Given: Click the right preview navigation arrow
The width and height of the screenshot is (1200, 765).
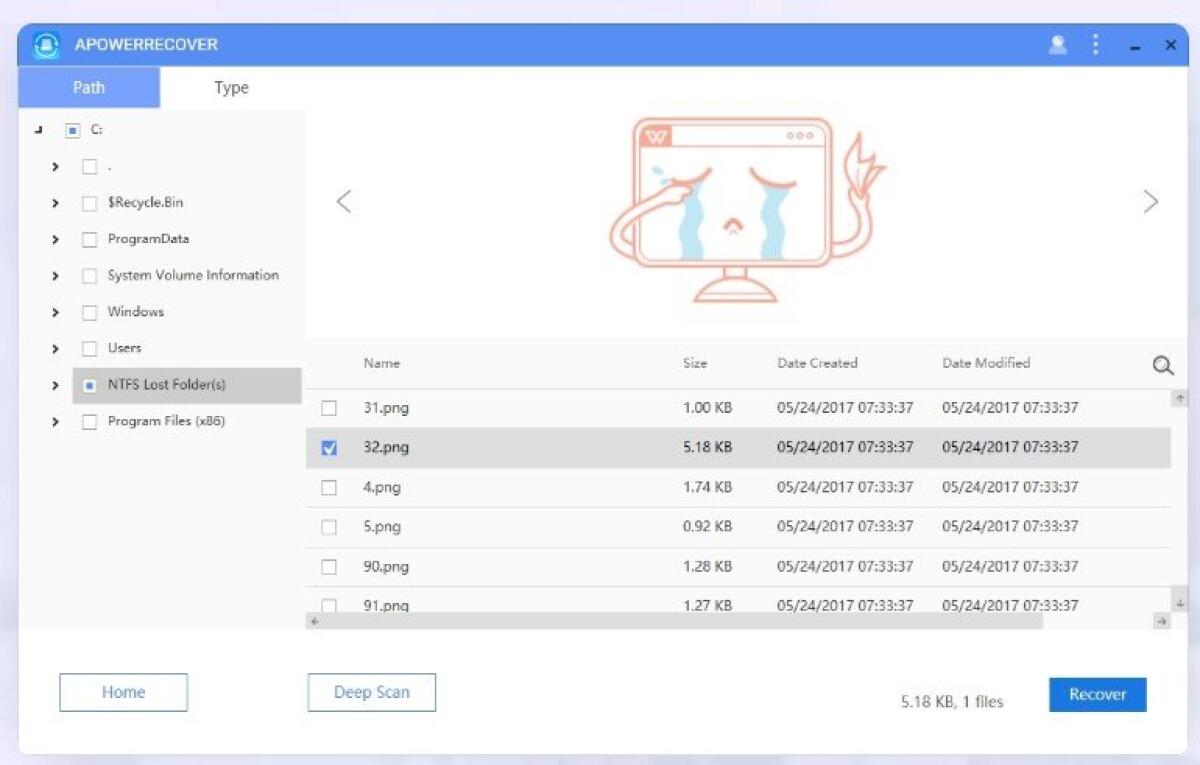Looking at the screenshot, I should [1151, 201].
